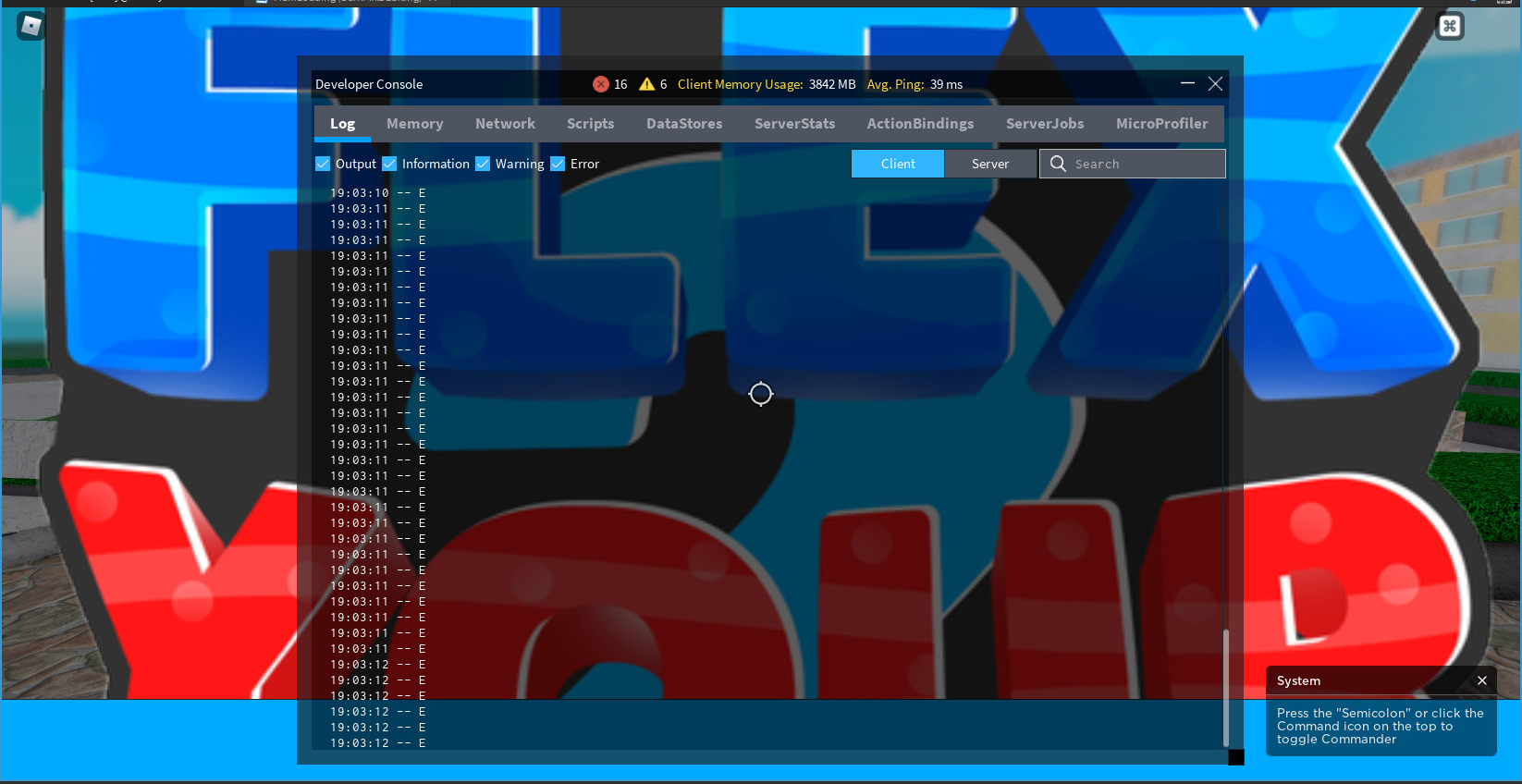Toggle the Information checkbox
Screen dimensions: 1522x784
click(x=389, y=164)
